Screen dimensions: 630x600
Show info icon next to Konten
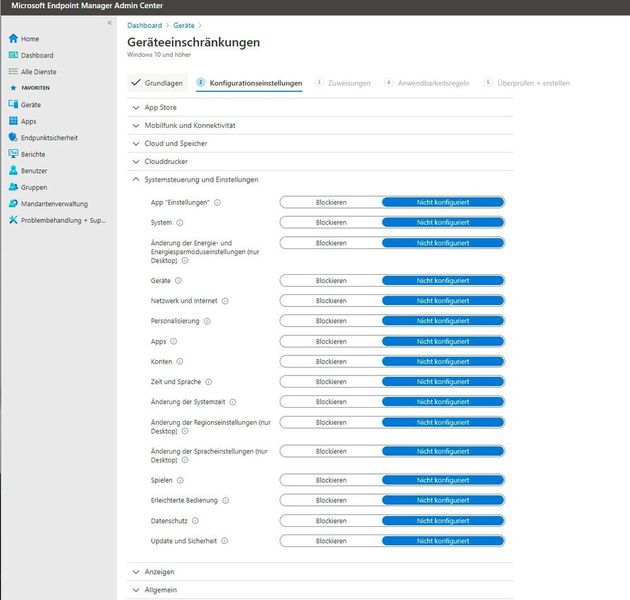click(180, 362)
